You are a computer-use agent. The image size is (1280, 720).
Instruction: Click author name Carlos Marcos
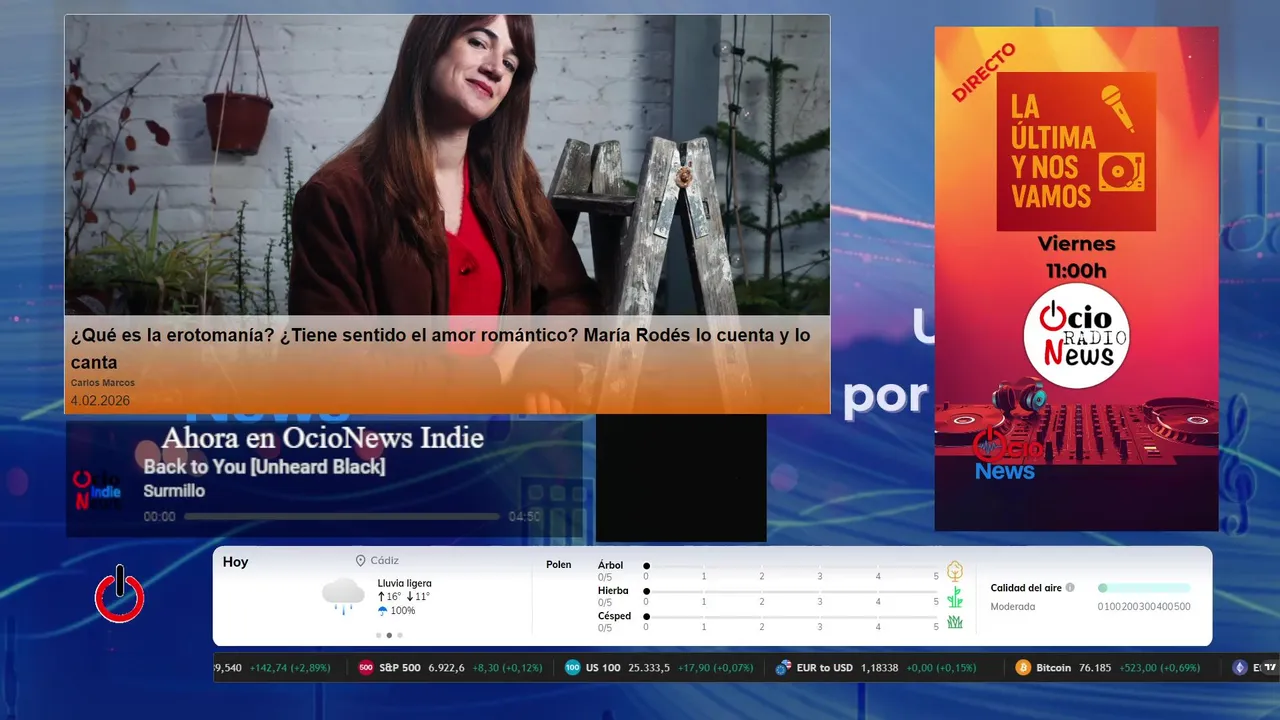click(x=102, y=383)
